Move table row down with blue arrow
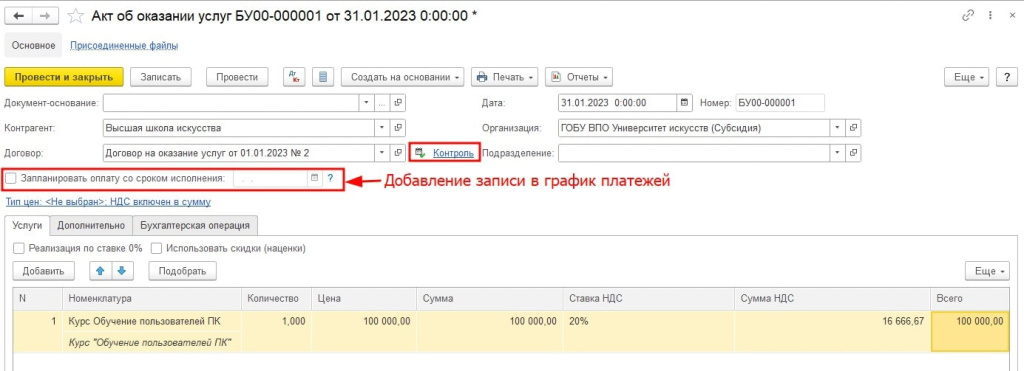 tap(123, 270)
